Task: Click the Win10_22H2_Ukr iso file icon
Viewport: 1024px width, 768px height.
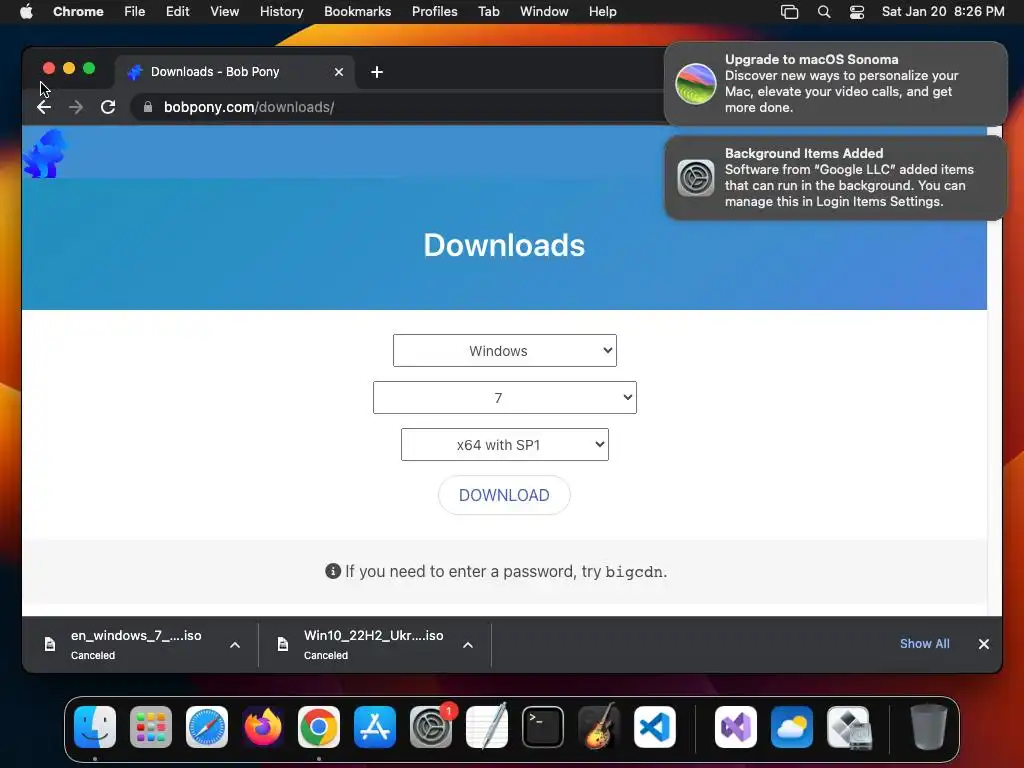Action: pyautogui.click(x=283, y=645)
